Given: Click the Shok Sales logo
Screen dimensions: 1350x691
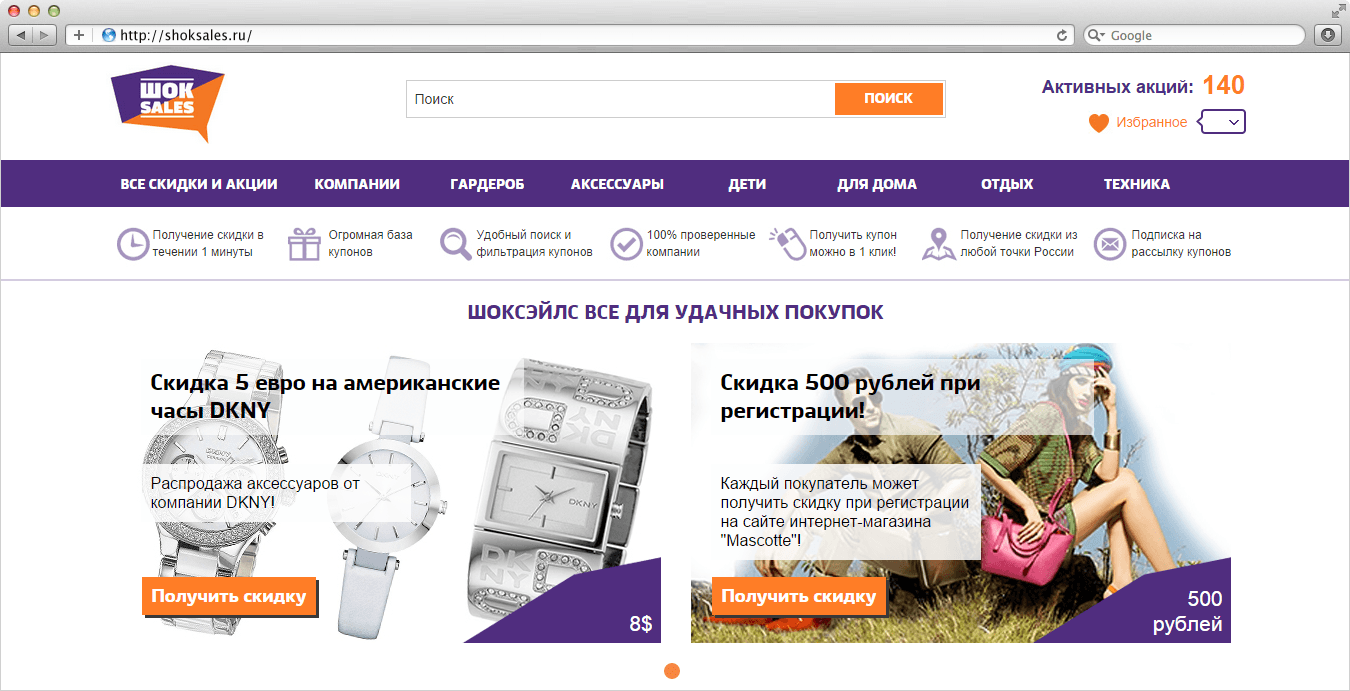Looking at the screenshot, I should 167,103.
